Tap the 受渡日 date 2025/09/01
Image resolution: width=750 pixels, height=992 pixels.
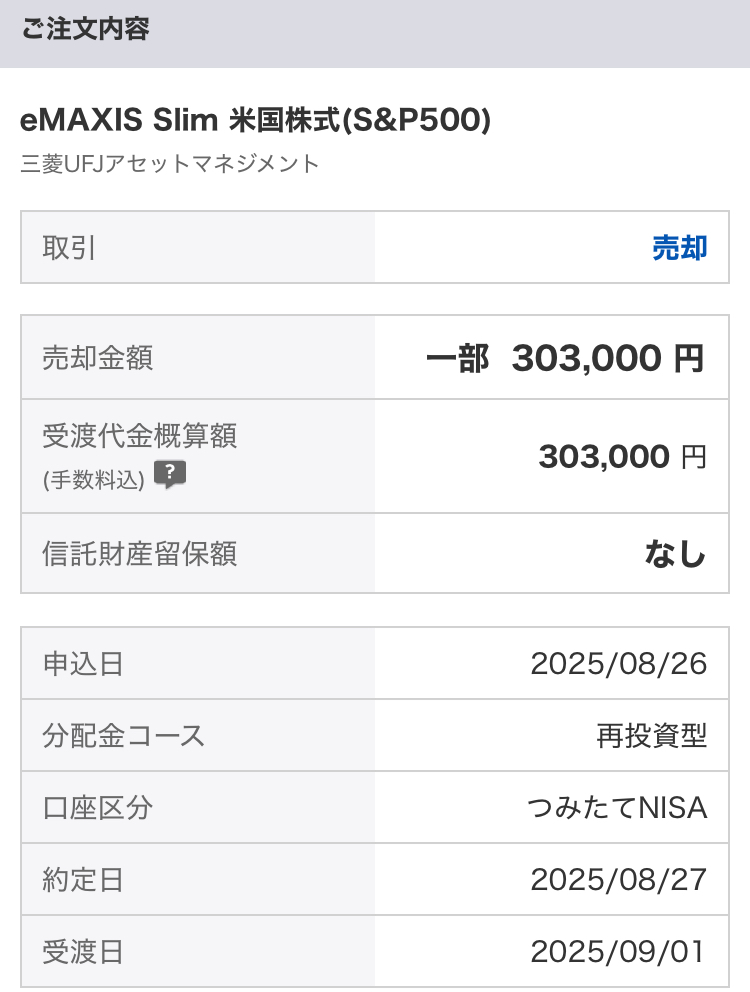pyautogui.click(x=618, y=952)
